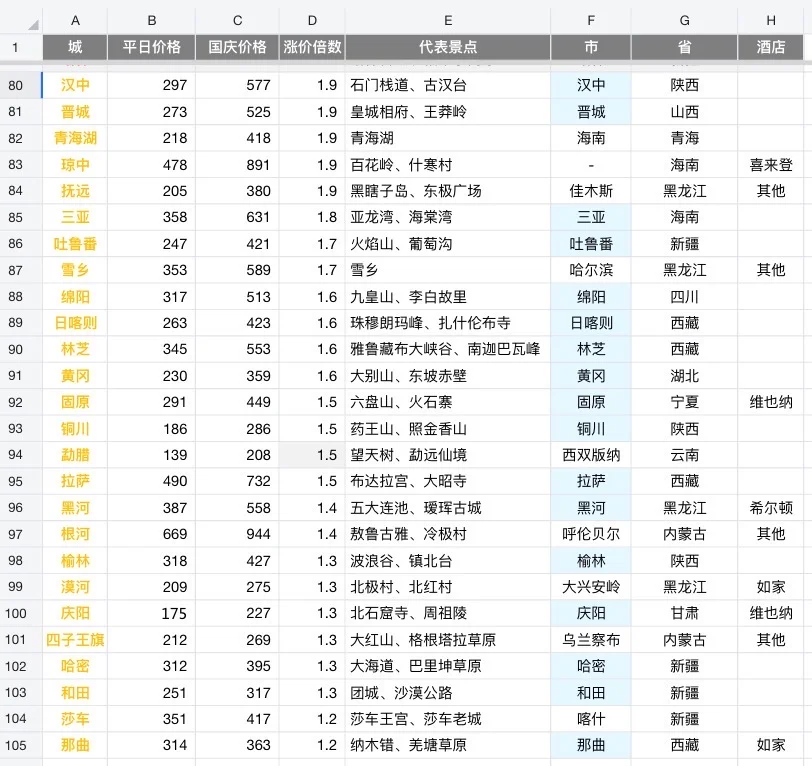Screen dimensions: 812x766
Task: Click the 酒店 header cell
Action: [x=771, y=47]
